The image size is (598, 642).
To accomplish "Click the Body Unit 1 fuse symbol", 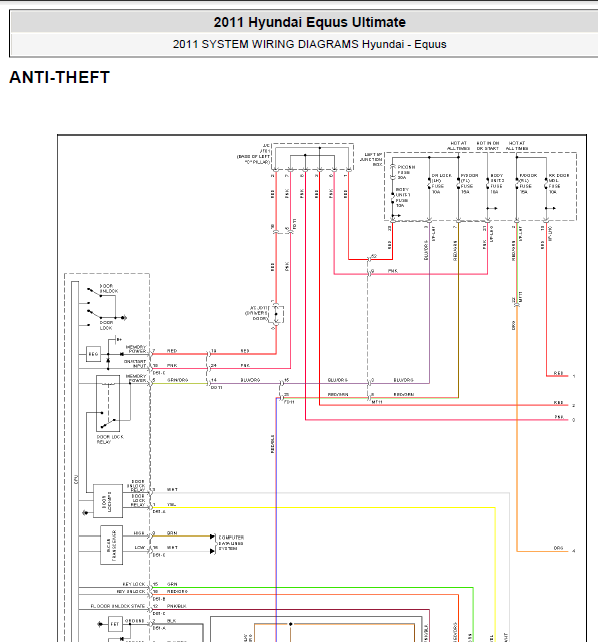I will pyautogui.click(x=393, y=199).
